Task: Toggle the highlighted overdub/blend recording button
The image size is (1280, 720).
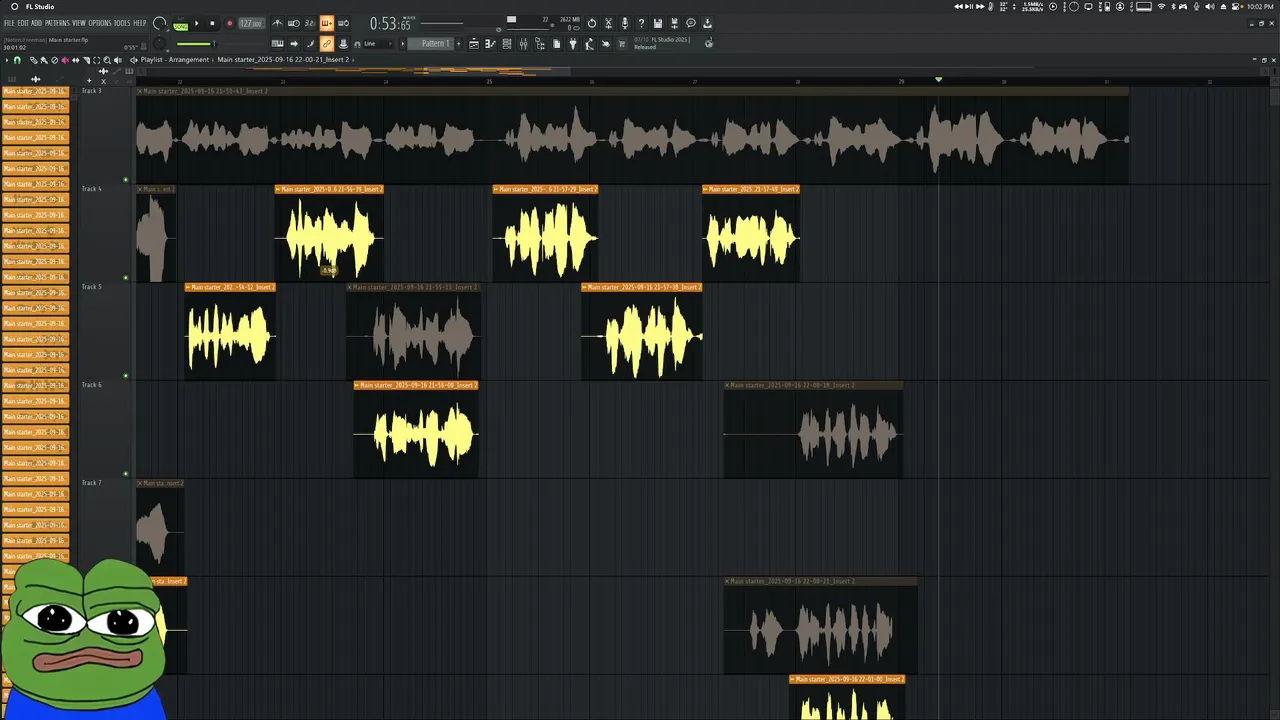Action: click(x=327, y=23)
